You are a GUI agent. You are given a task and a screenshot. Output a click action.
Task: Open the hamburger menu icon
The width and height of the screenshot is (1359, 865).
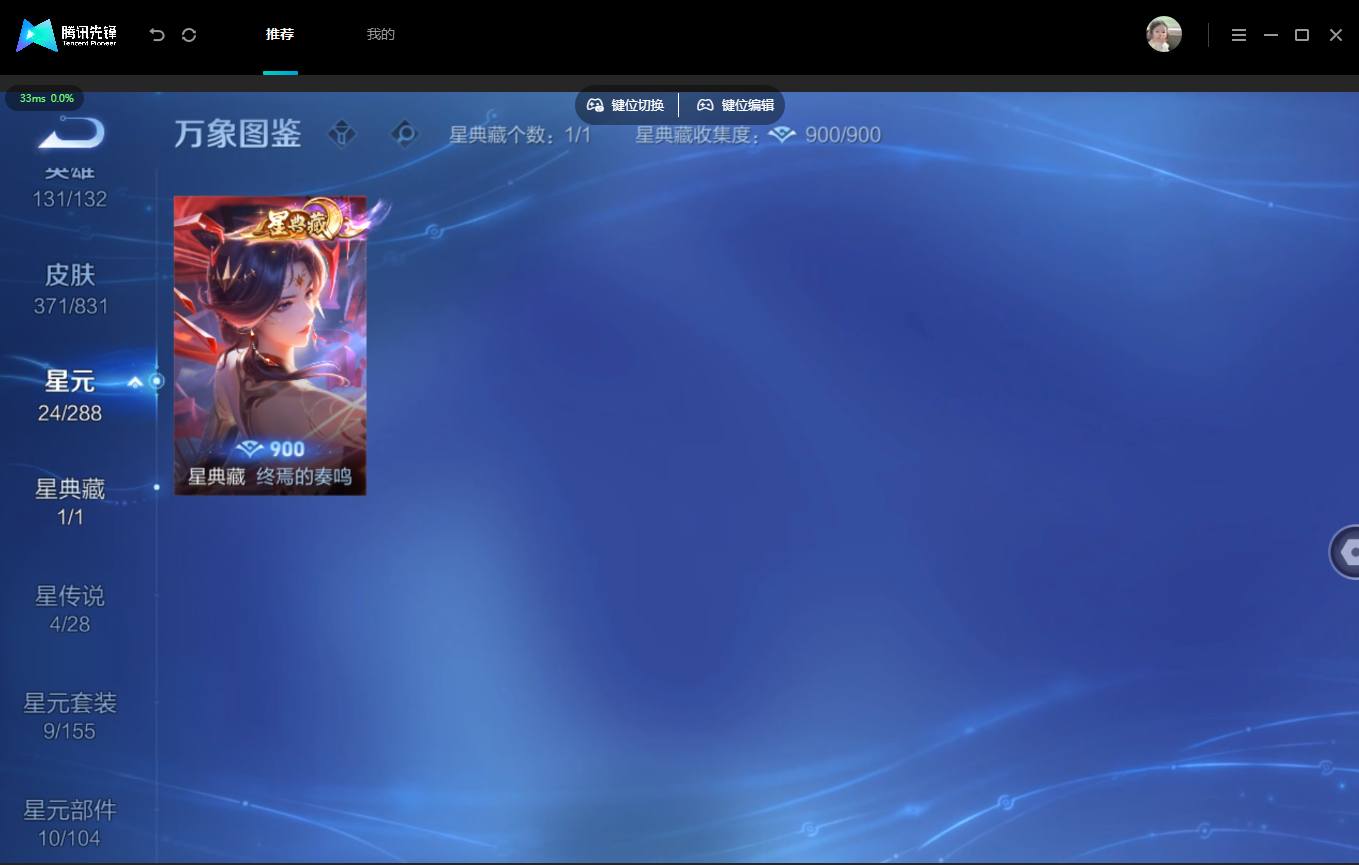coord(1239,35)
